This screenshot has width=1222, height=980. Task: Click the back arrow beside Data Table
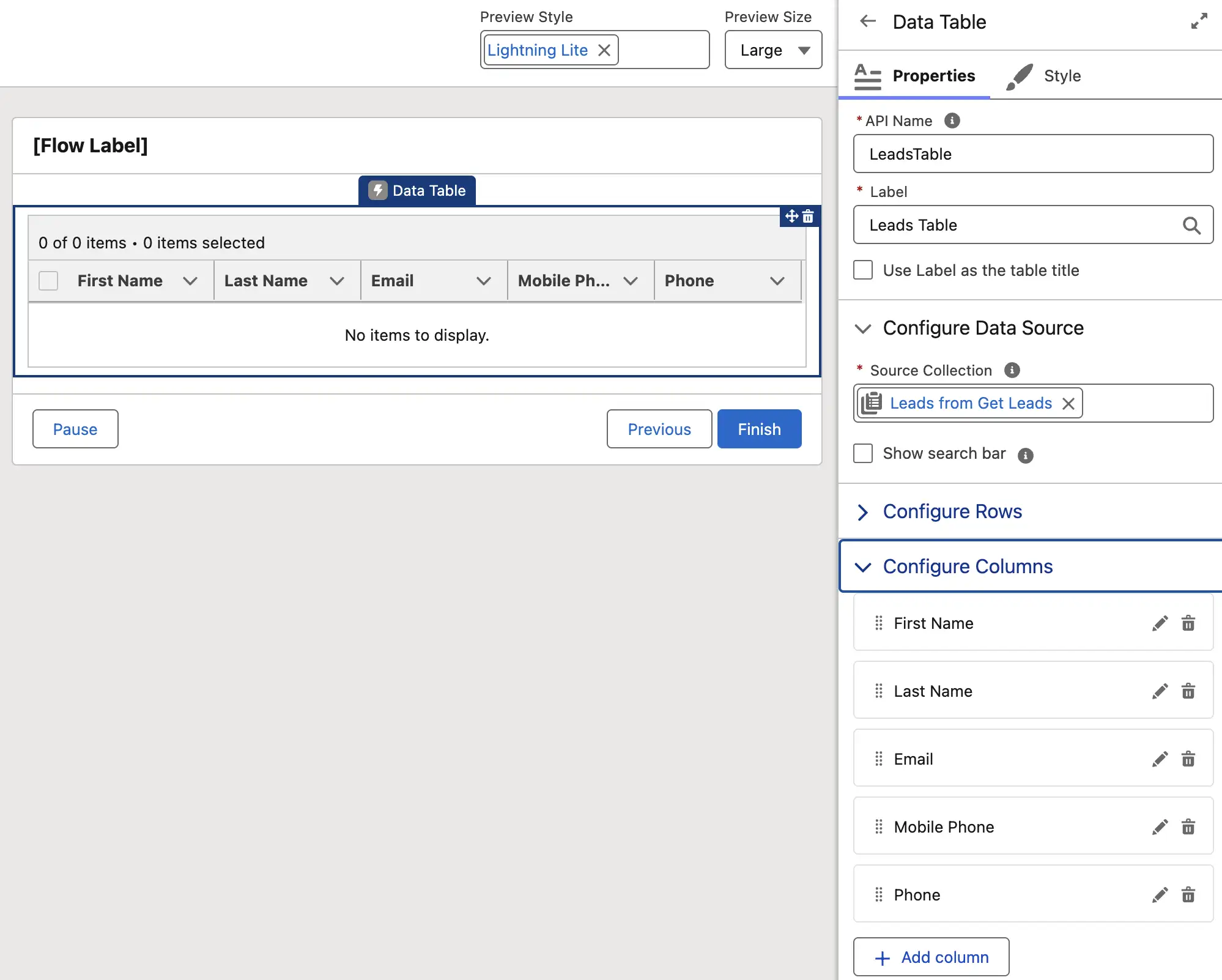(868, 22)
